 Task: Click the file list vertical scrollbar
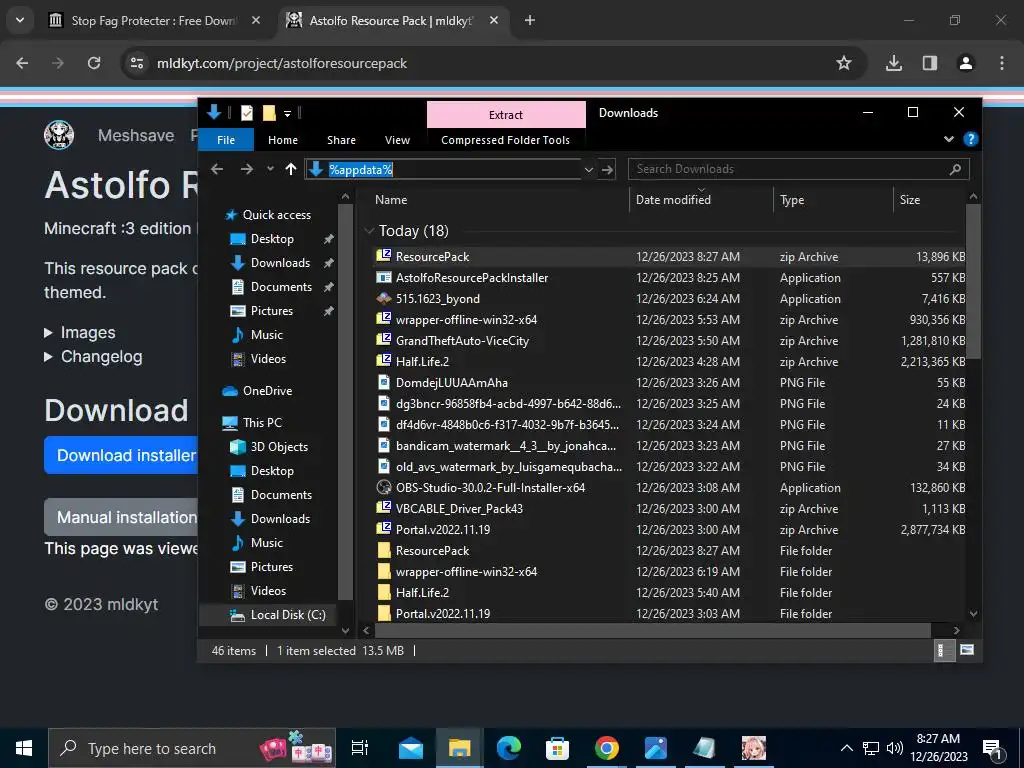click(x=973, y=281)
